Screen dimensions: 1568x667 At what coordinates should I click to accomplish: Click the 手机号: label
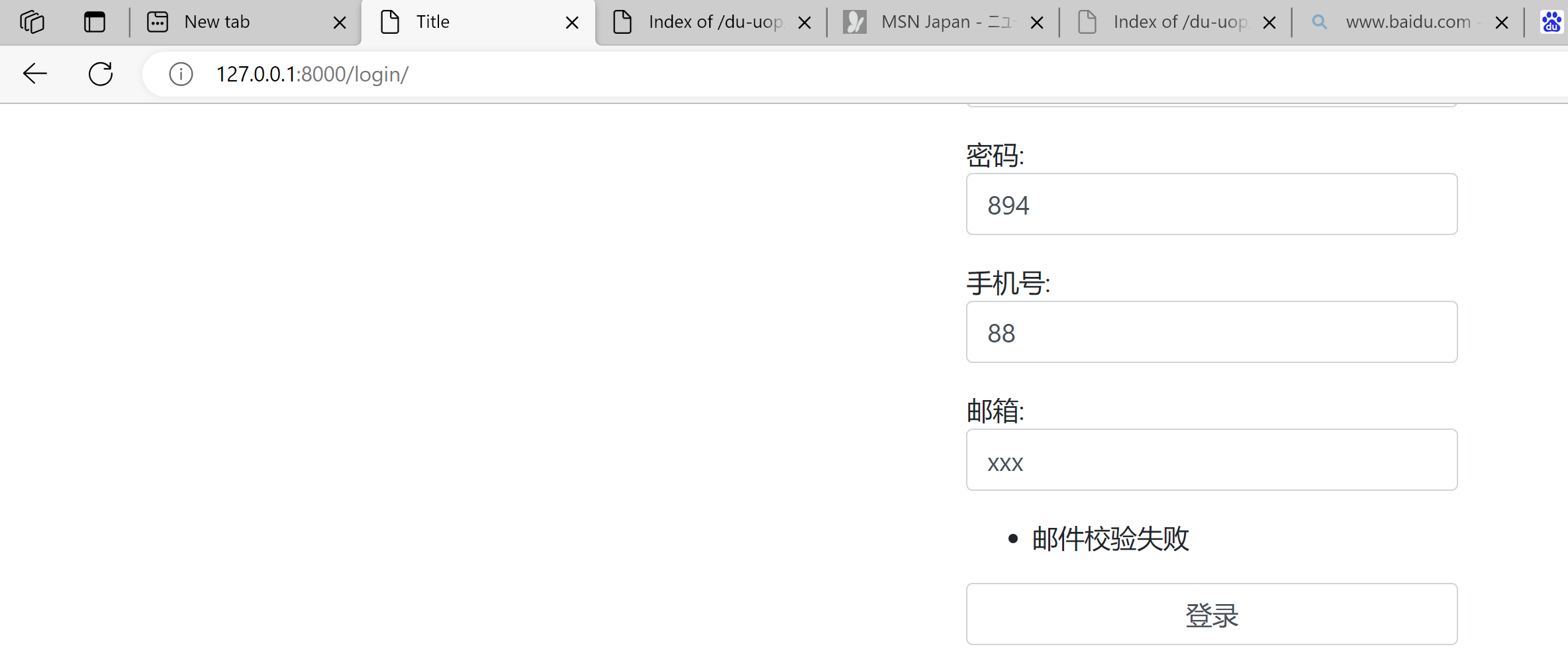tap(1008, 283)
